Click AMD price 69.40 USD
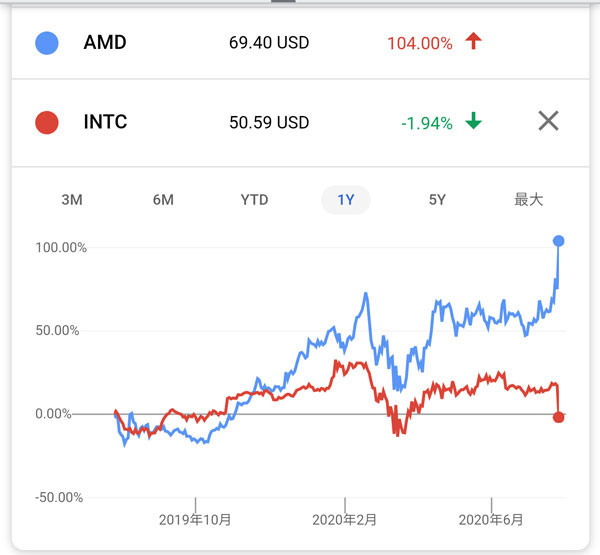 tap(269, 43)
